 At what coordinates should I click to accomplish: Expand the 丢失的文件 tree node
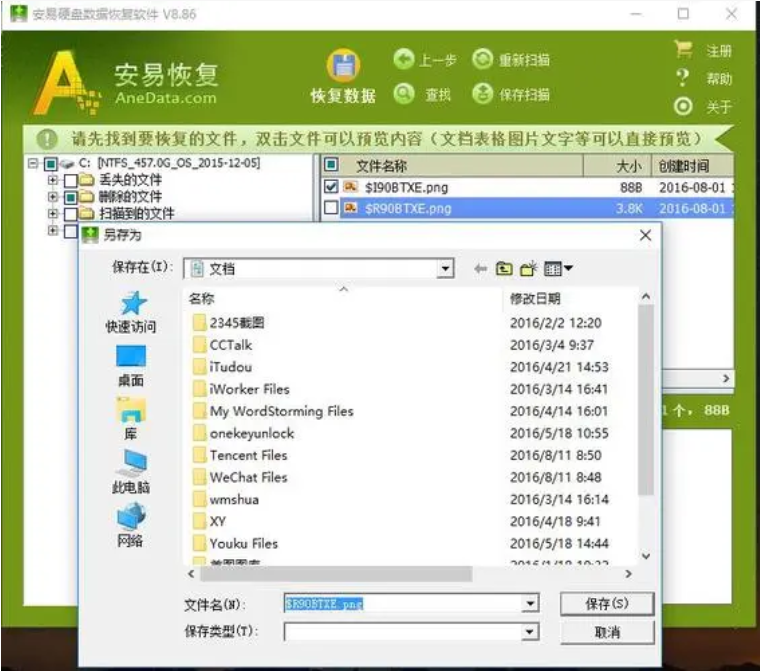tap(52, 180)
